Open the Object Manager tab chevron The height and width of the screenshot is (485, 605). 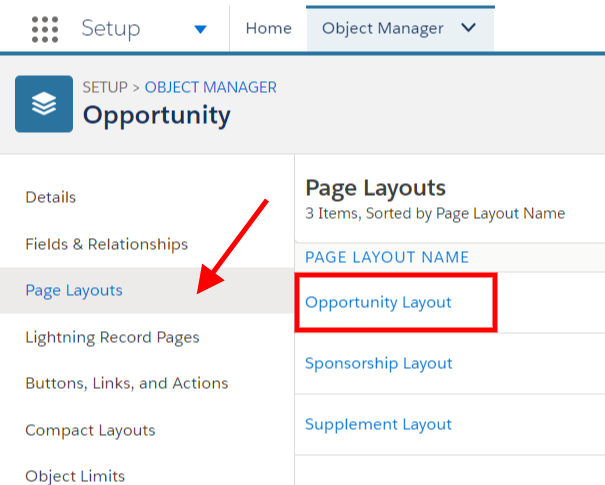pyautogui.click(x=468, y=28)
